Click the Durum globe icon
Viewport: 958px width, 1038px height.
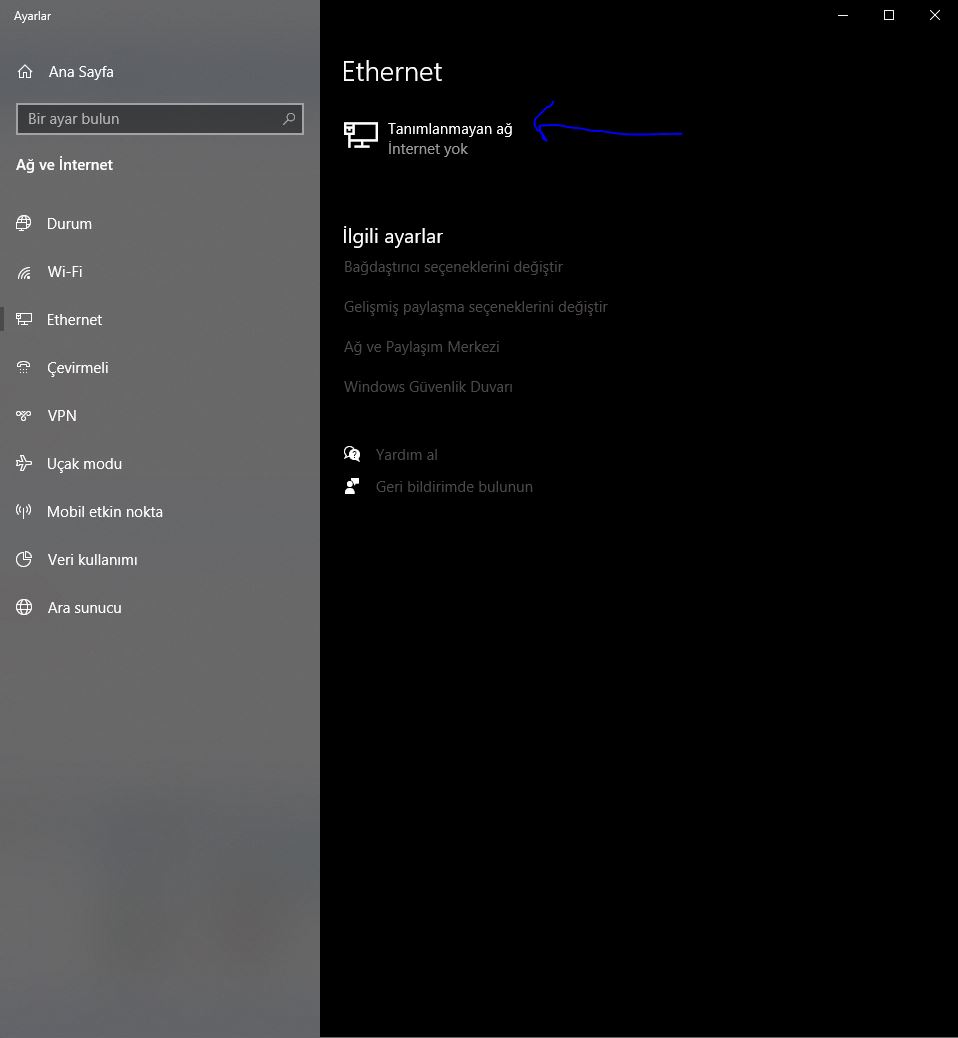tap(24, 224)
